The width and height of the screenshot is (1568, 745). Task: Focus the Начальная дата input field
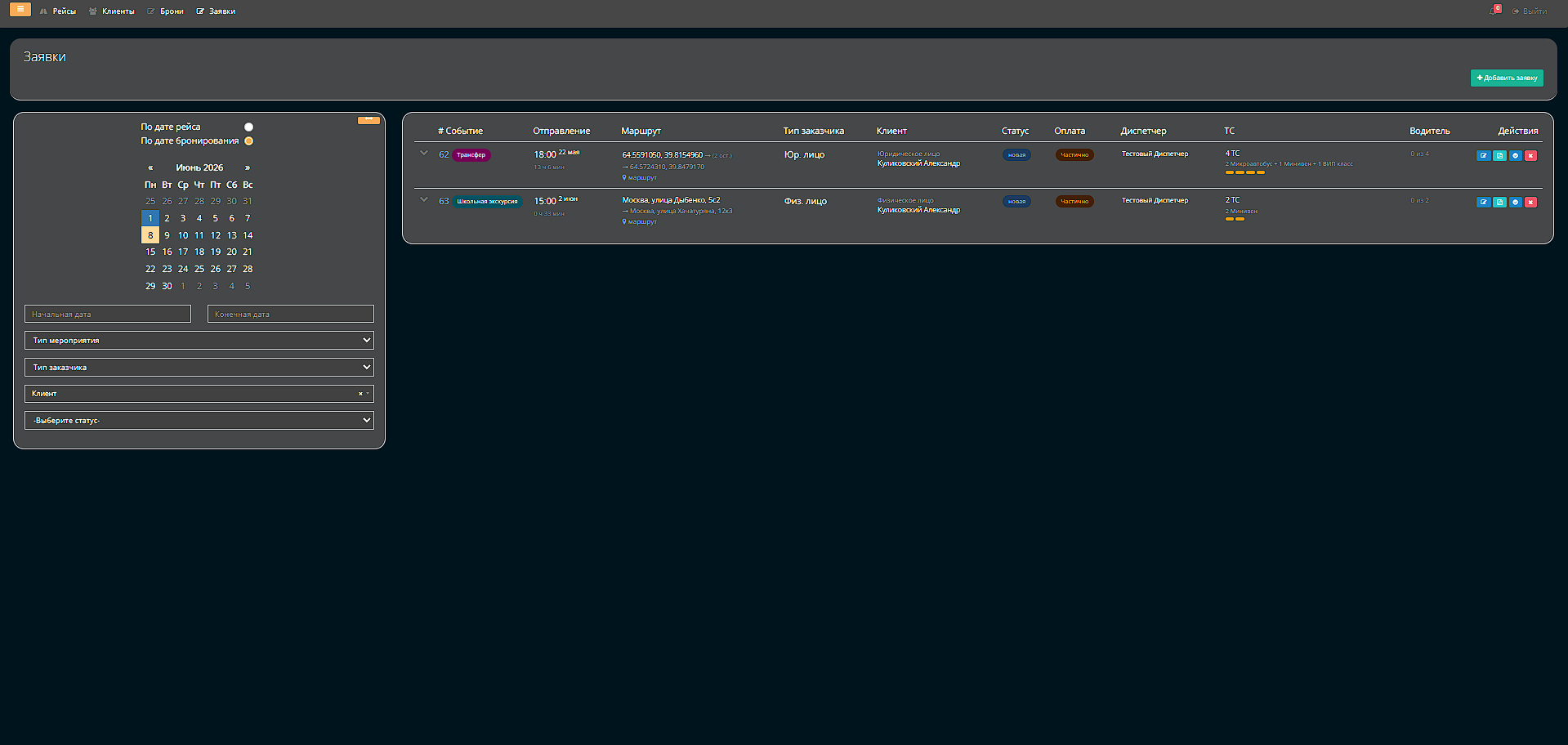coord(108,314)
